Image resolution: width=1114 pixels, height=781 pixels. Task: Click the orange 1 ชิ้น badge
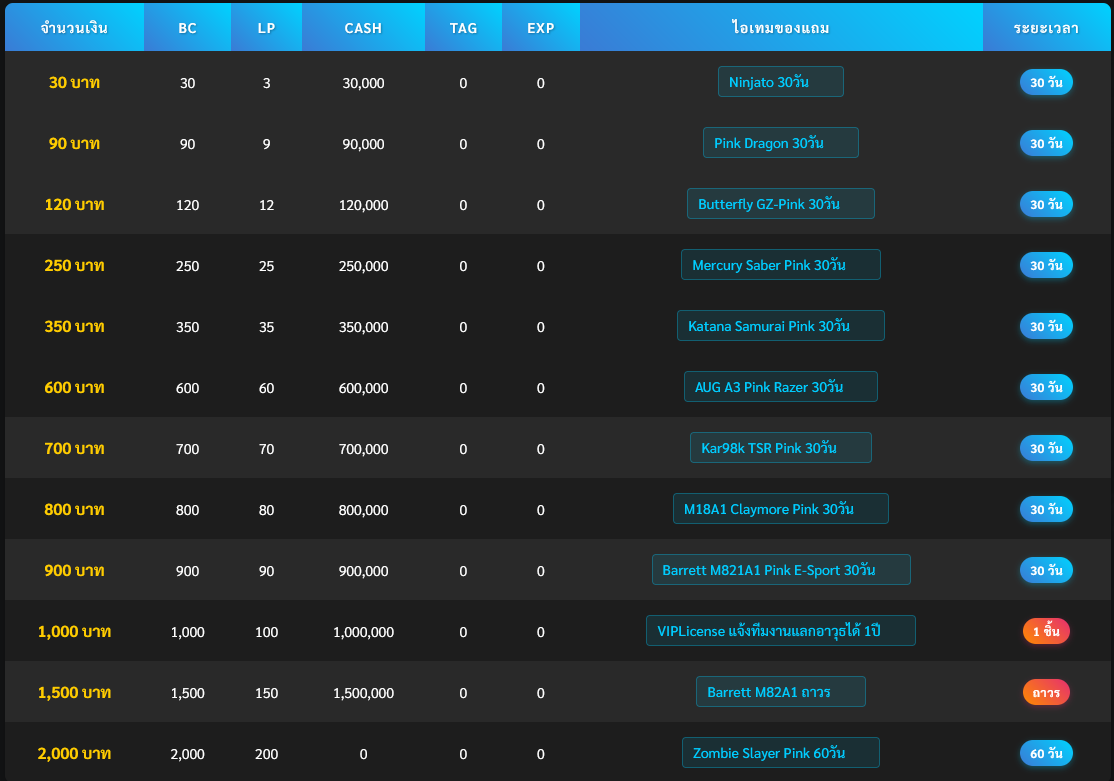[x=1046, y=631]
